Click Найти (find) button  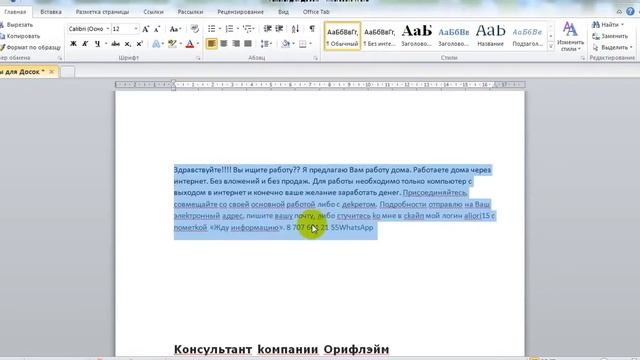click(608, 24)
